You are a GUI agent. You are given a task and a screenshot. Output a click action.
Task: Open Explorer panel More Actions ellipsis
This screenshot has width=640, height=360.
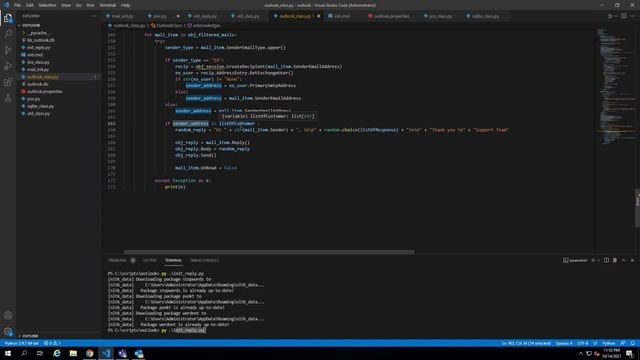94,16
